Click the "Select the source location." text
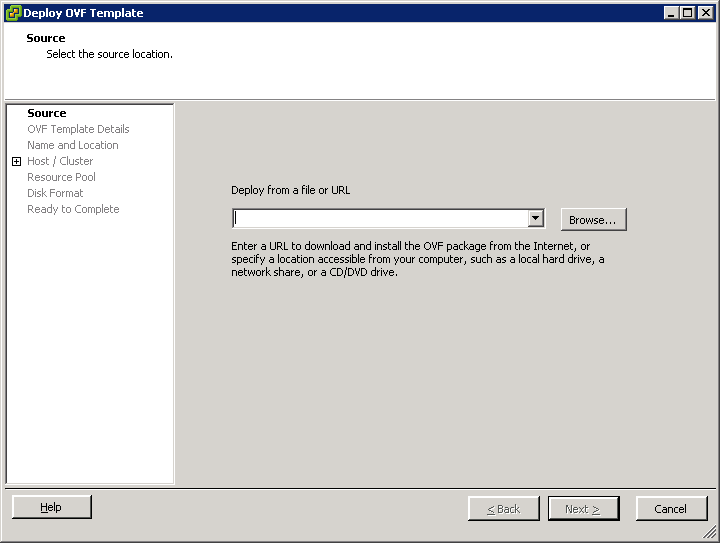This screenshot has height=543, width=720. click(x=109, y=54)
